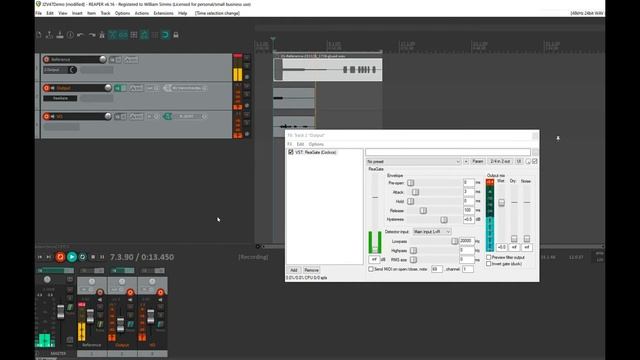
Task: Open the Insert menu
Action: [77, 13]
